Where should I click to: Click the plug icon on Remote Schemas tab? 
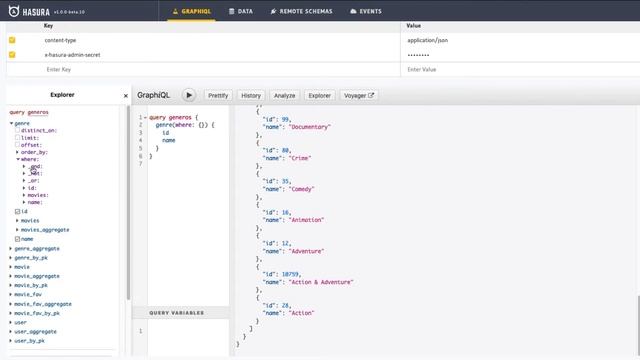tap(273, 11)
